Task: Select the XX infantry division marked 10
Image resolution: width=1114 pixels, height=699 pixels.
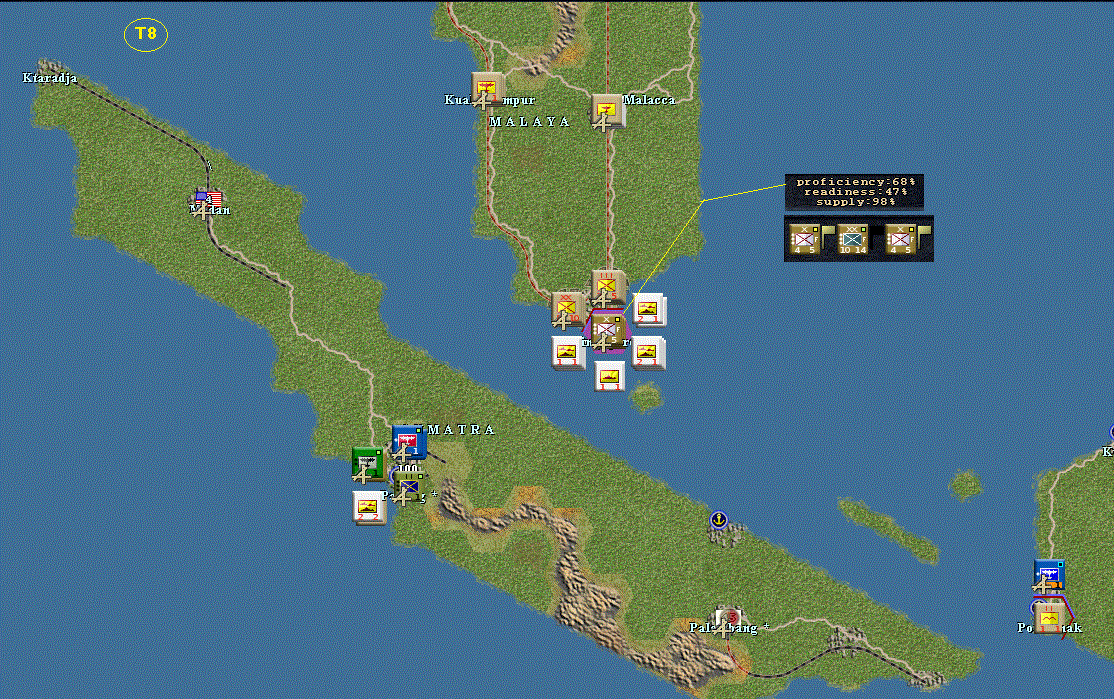Action: coord(568,310)
